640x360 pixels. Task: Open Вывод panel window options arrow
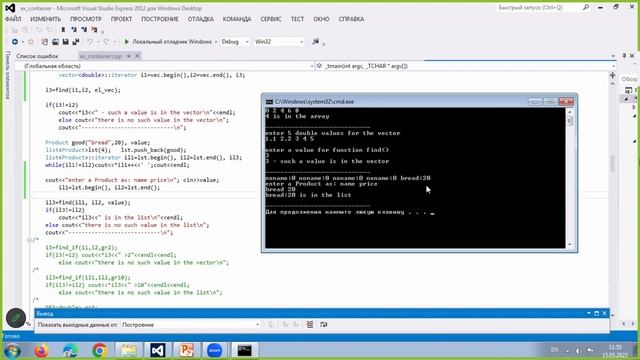point(589,313)
